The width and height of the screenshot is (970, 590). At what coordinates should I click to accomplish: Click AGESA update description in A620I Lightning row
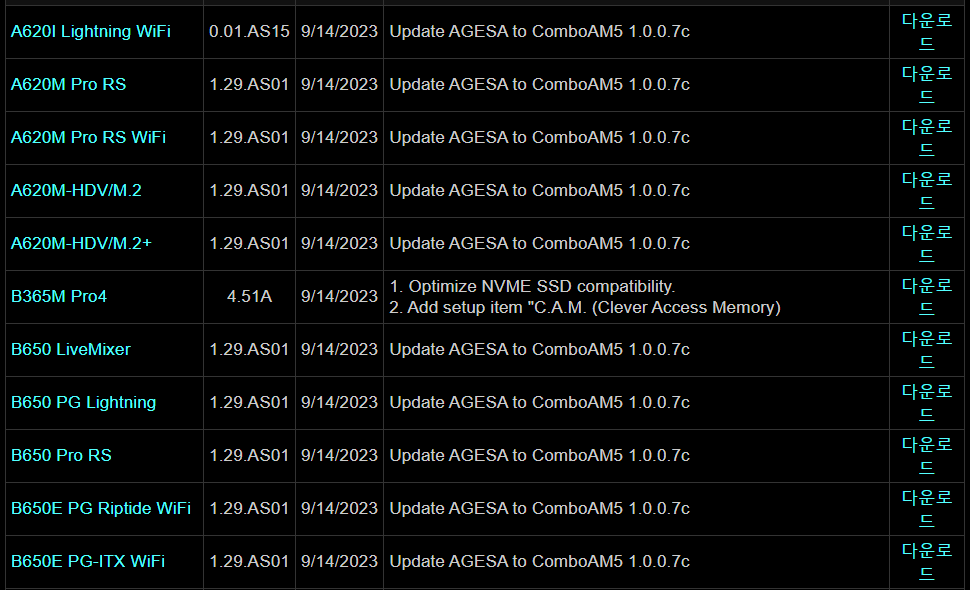(x=539, y=32)
